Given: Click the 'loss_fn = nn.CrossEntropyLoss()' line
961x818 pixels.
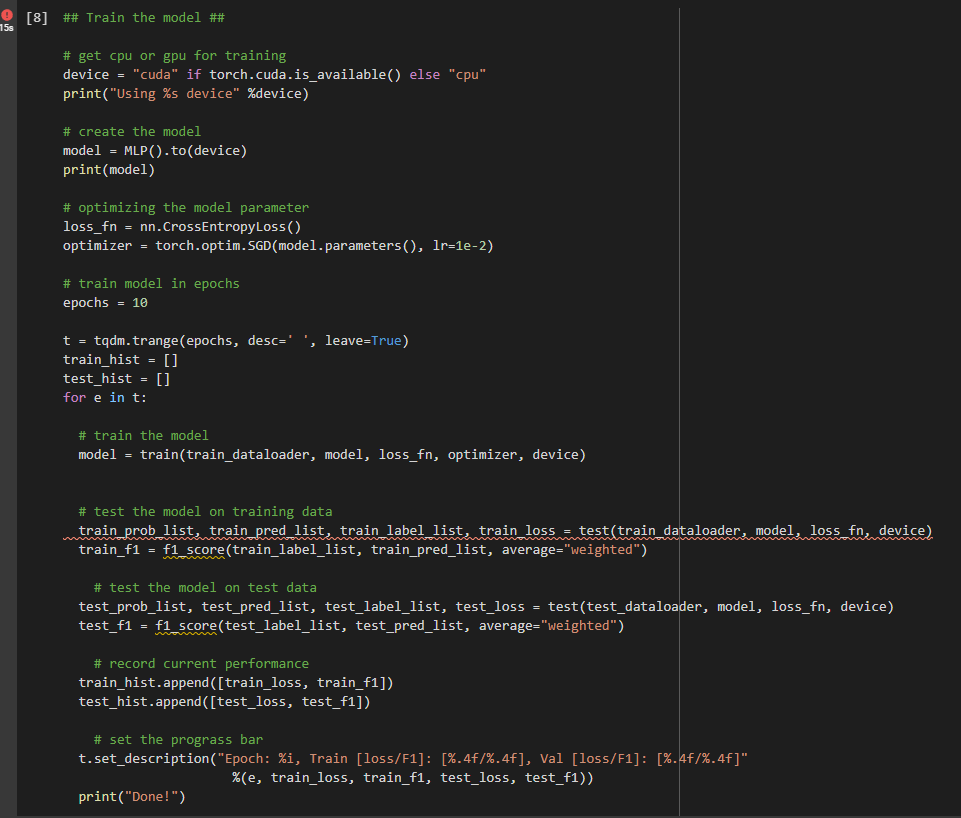Looking at the screenshot, I should 182,227.
